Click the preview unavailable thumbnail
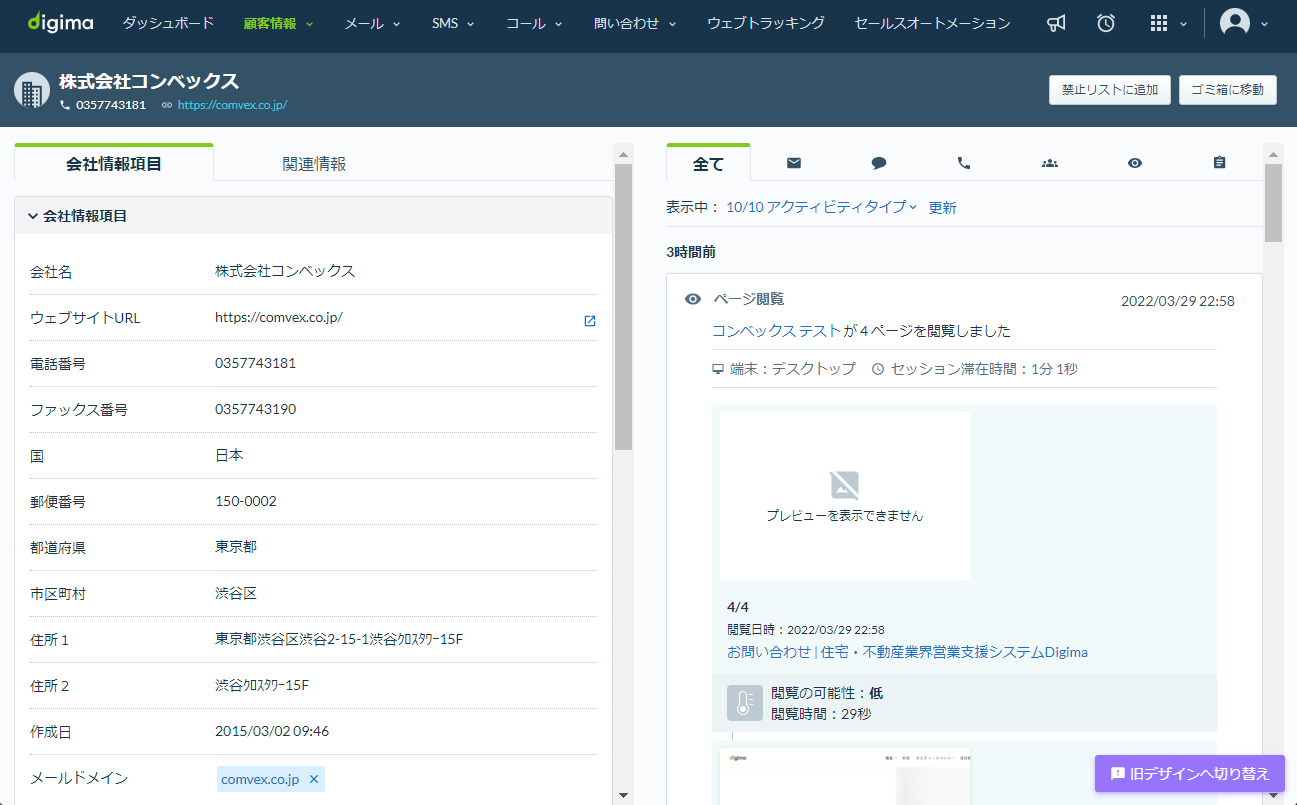 point(845,496)
